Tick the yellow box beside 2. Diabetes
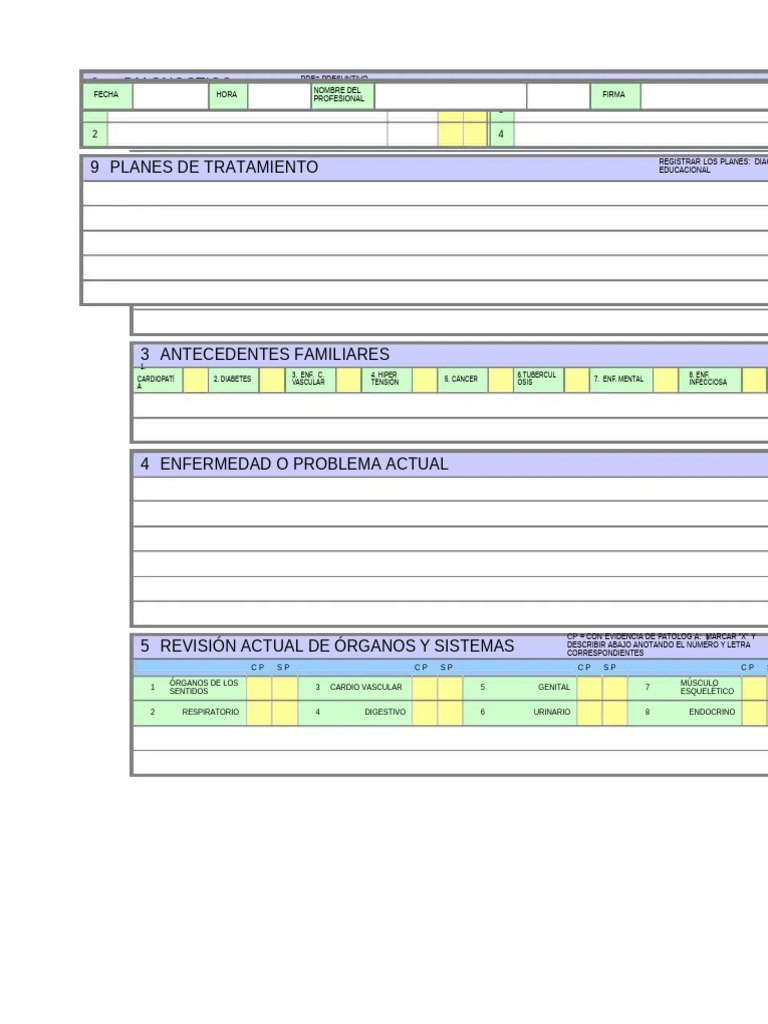The image size is (768, 1024). (272, 379)
